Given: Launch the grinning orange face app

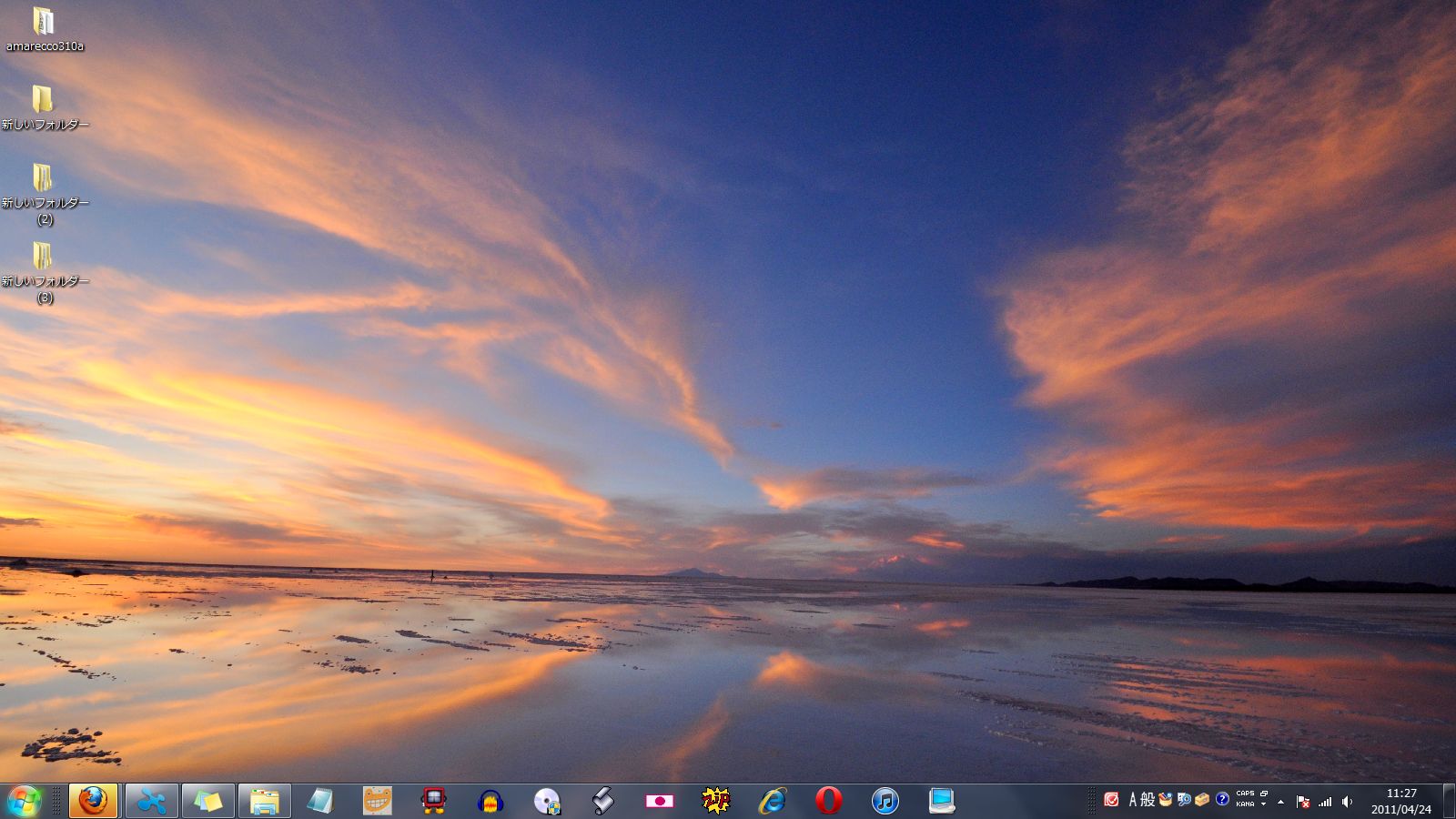Looking at the screenshot, I should pos(377,801).
